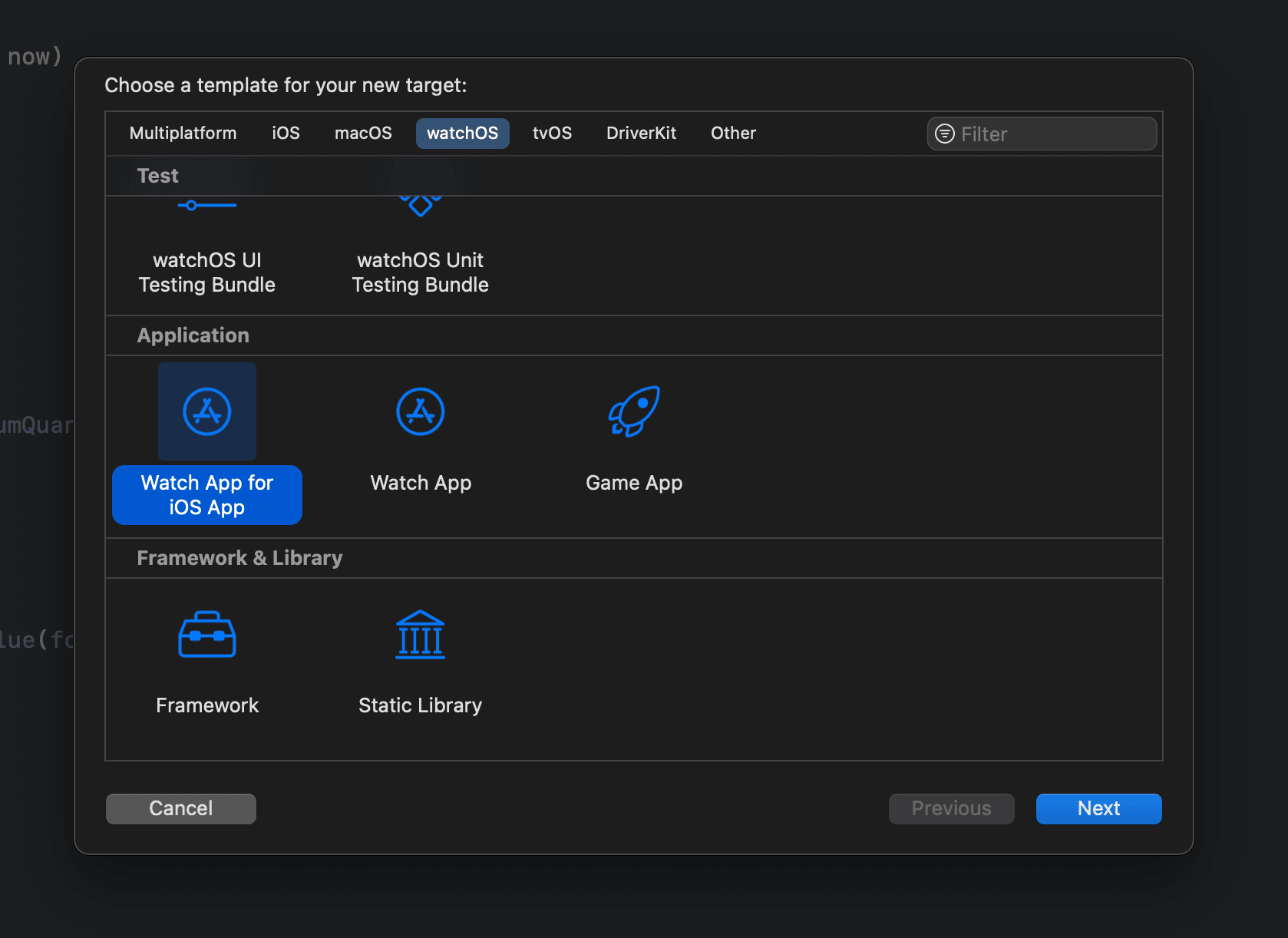Select the Watch App for iOS App icon
The image size is (1288, 938).
coord(207,411)
